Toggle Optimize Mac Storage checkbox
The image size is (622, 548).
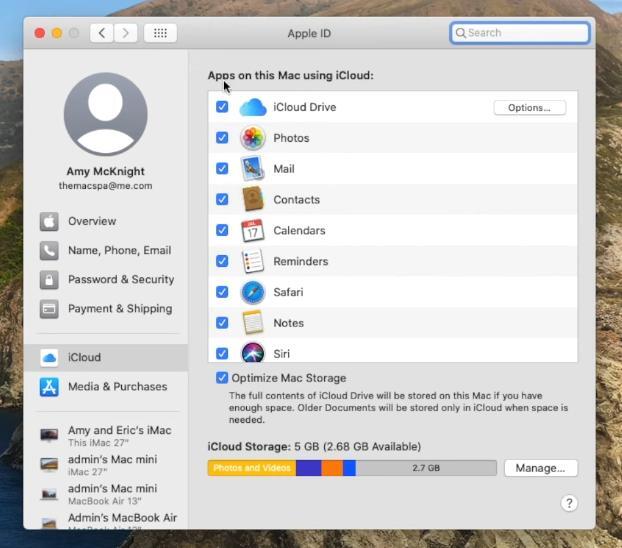pos(222,378)
